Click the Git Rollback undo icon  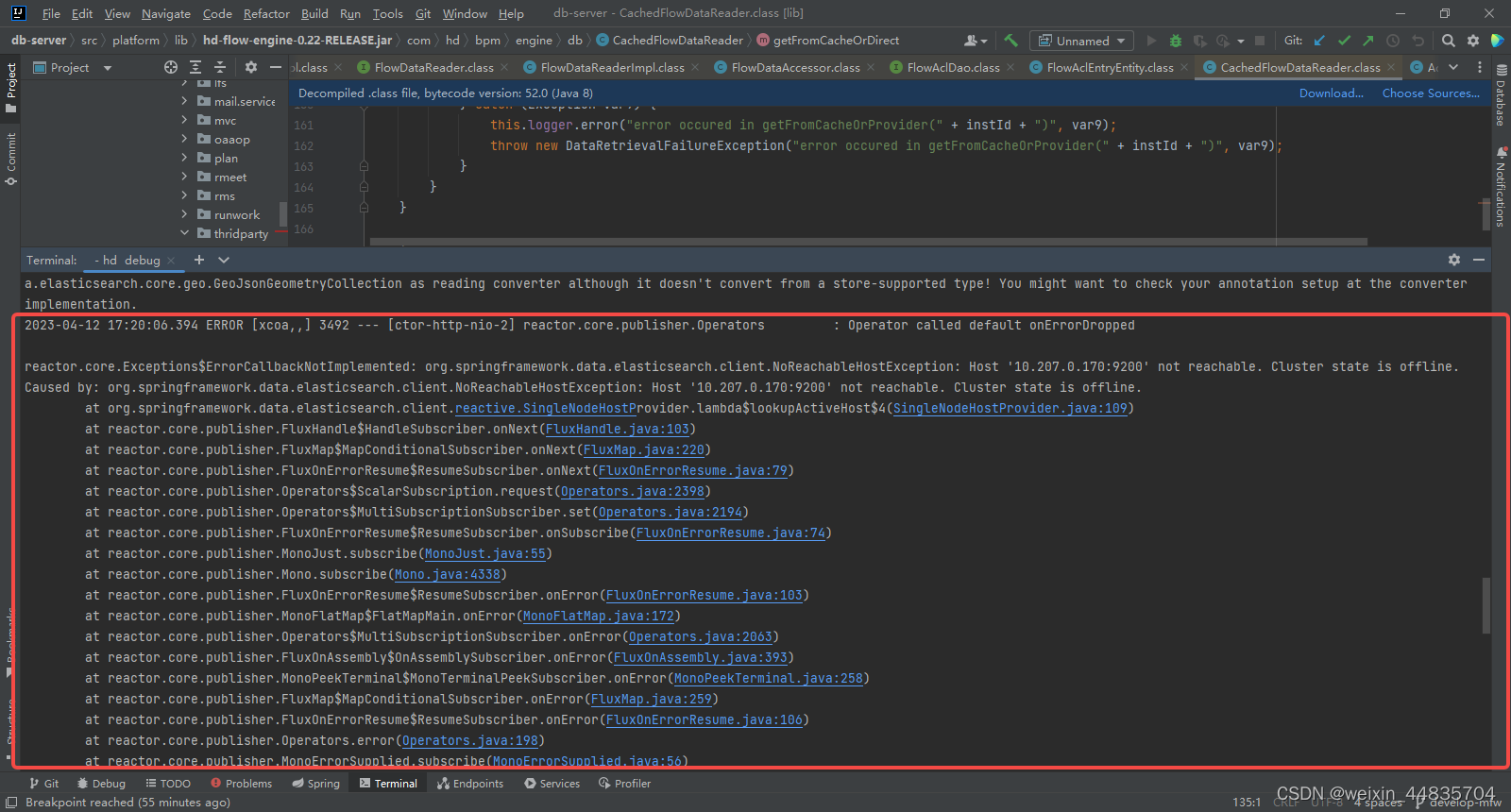1418,41
